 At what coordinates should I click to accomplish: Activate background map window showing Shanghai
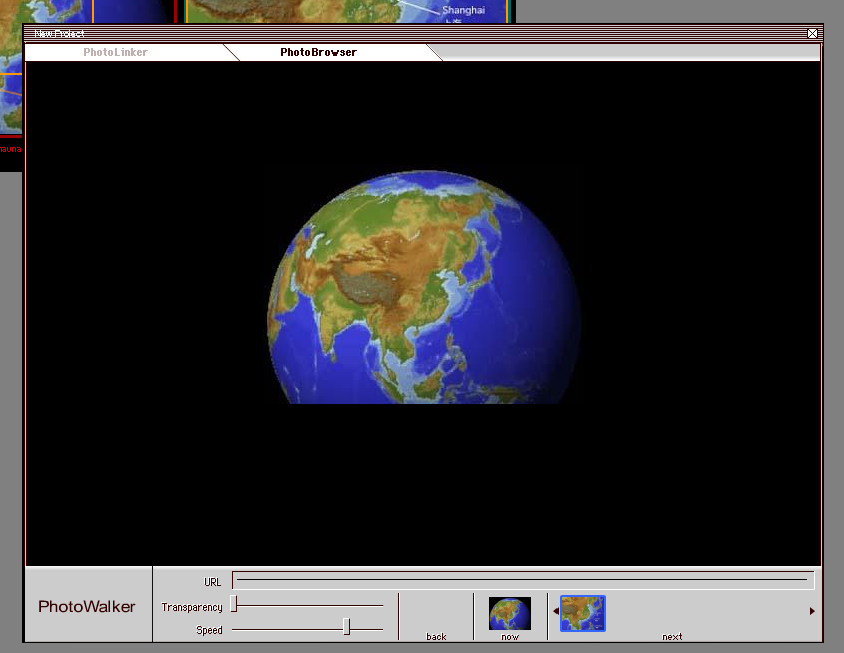350,11
